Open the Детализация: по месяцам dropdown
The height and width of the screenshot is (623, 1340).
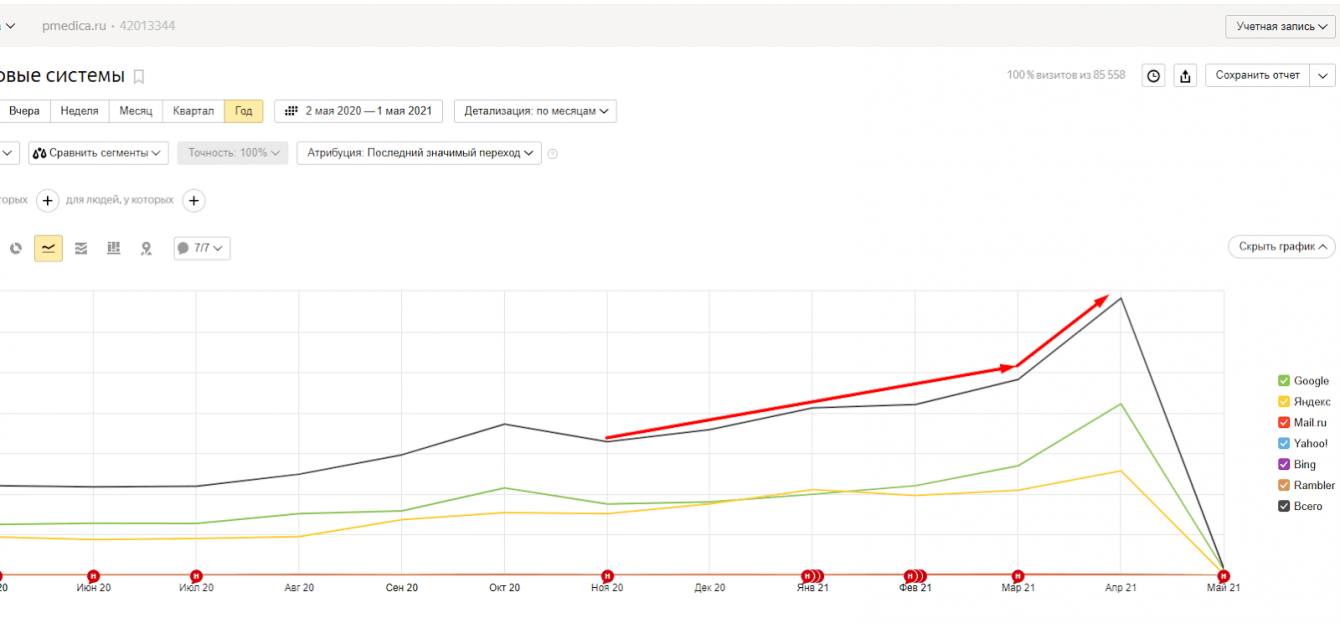coord(535,111)
